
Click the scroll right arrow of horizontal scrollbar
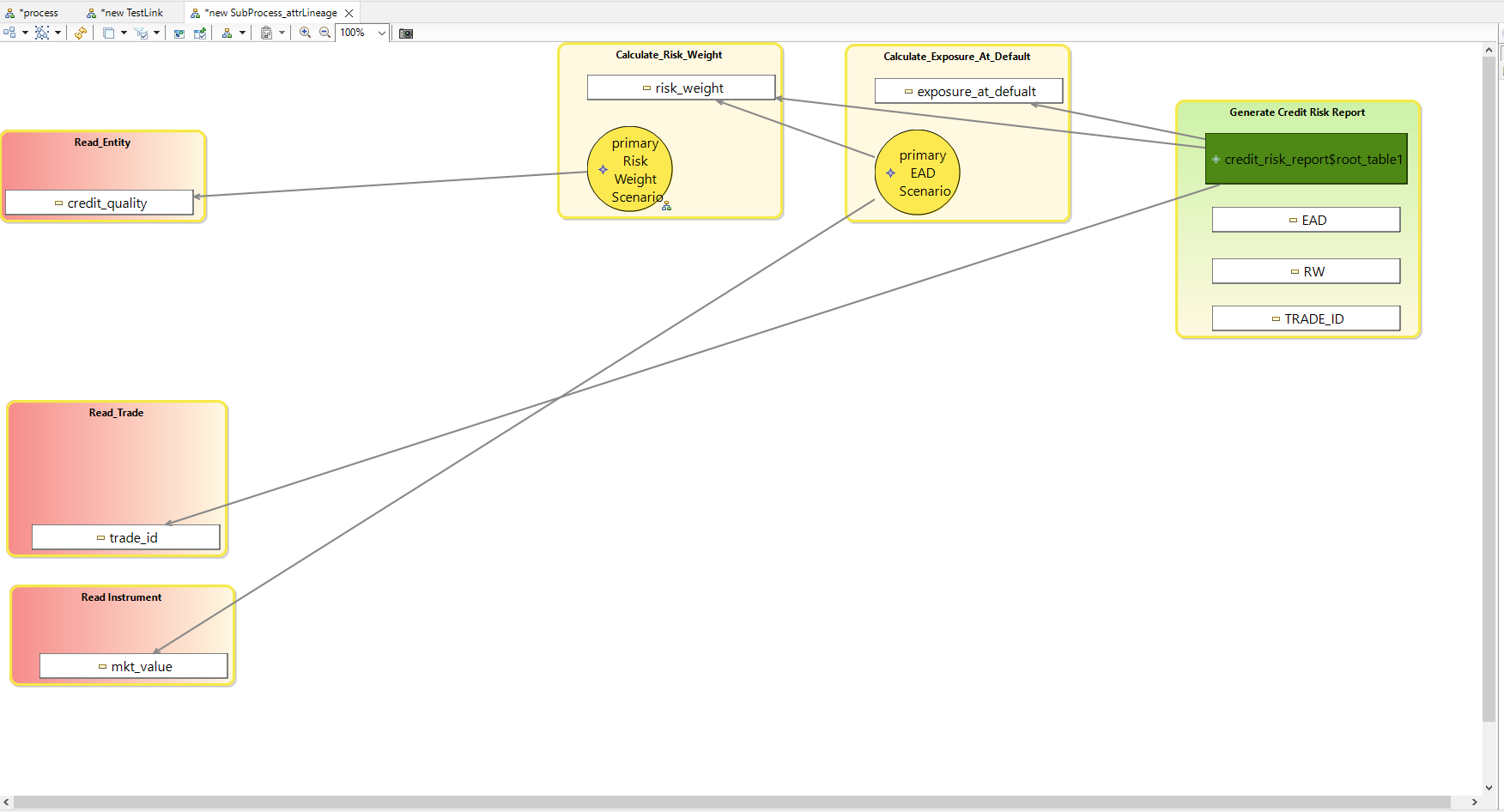[1475, 802]
